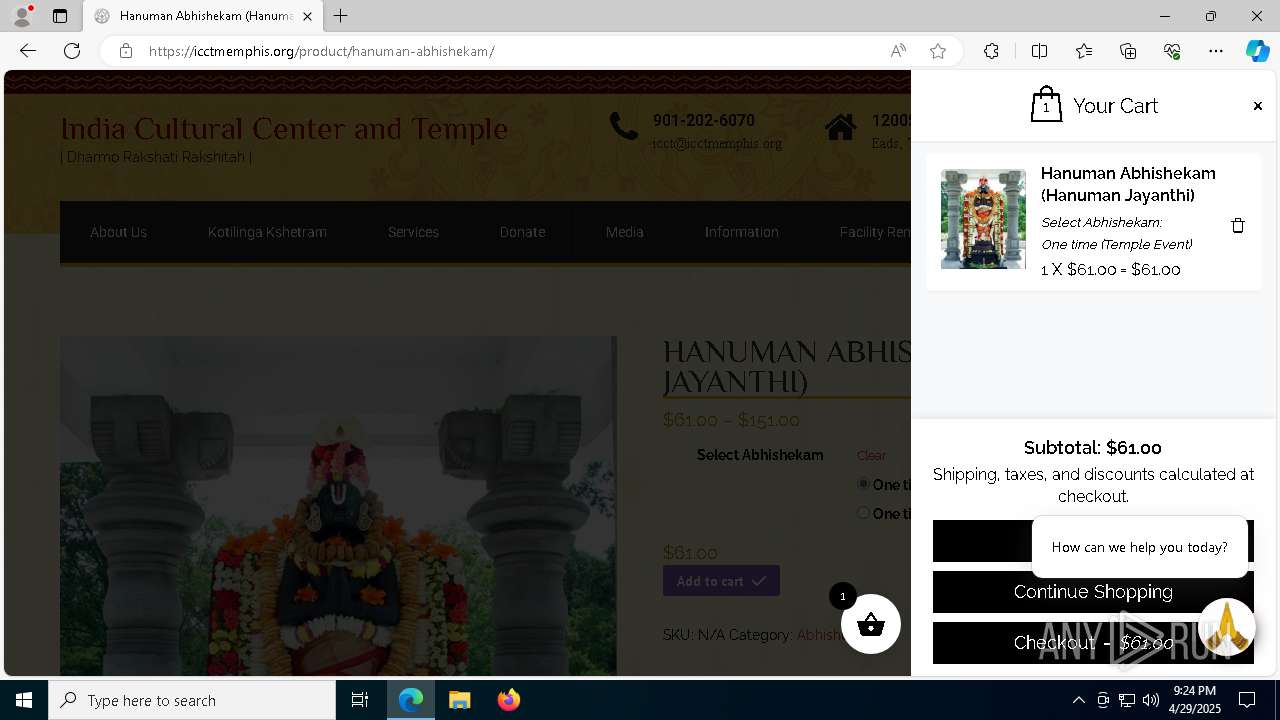Open Copilot sidebar icon
The height and width of the screenshot is (720, 1280).
pyautogui.click(x=1257, y=51)
